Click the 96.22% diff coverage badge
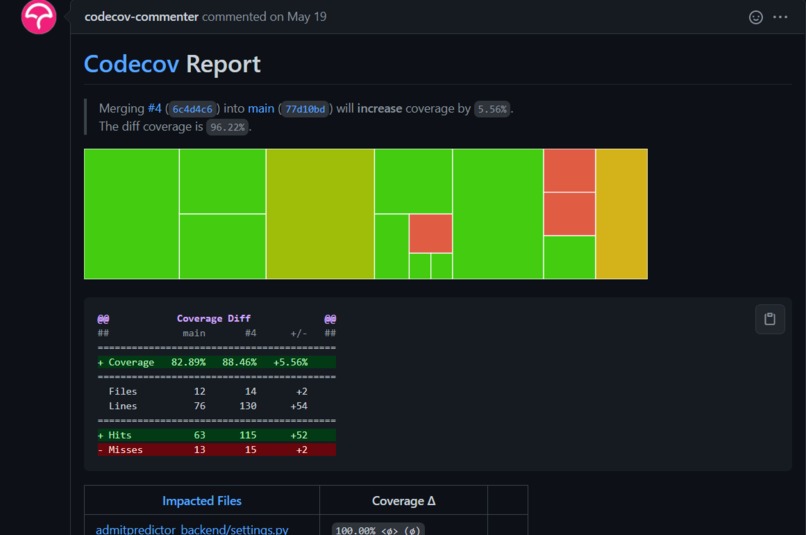 tap(227, 127)
